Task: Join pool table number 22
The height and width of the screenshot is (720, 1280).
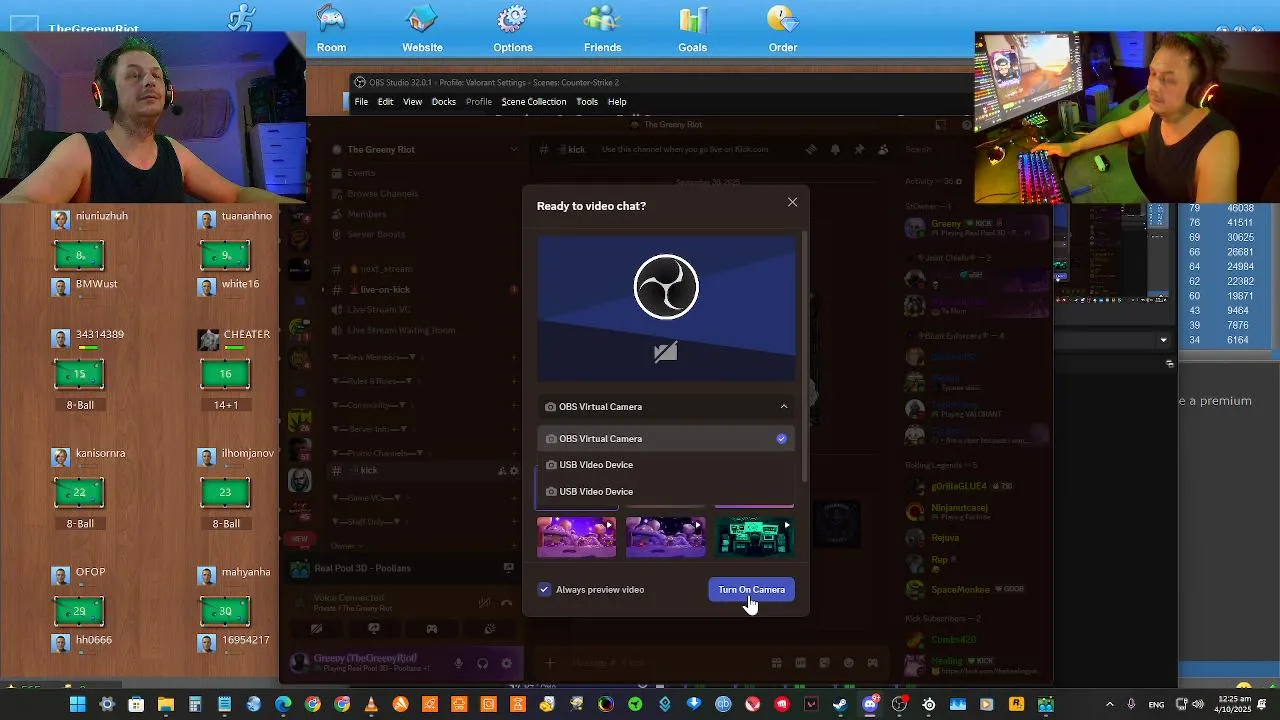Action: [79, 492]
